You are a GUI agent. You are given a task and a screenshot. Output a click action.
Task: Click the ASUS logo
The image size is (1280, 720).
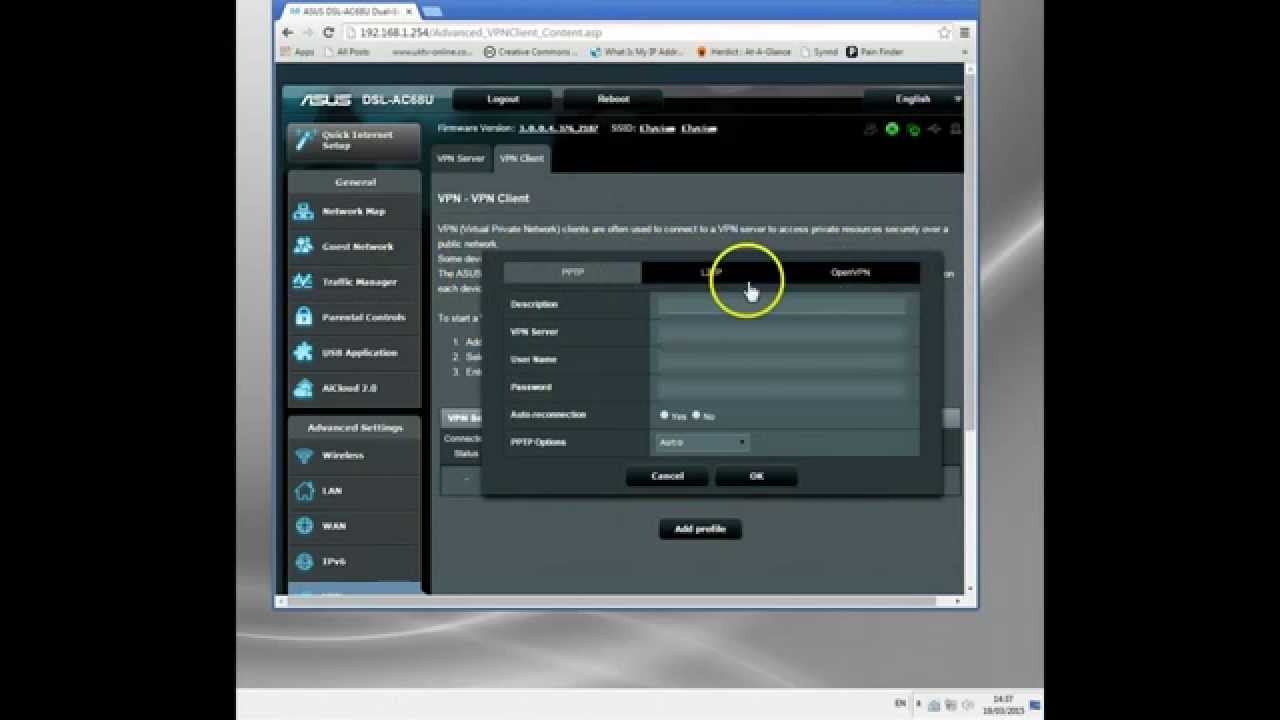pos(326,99)
